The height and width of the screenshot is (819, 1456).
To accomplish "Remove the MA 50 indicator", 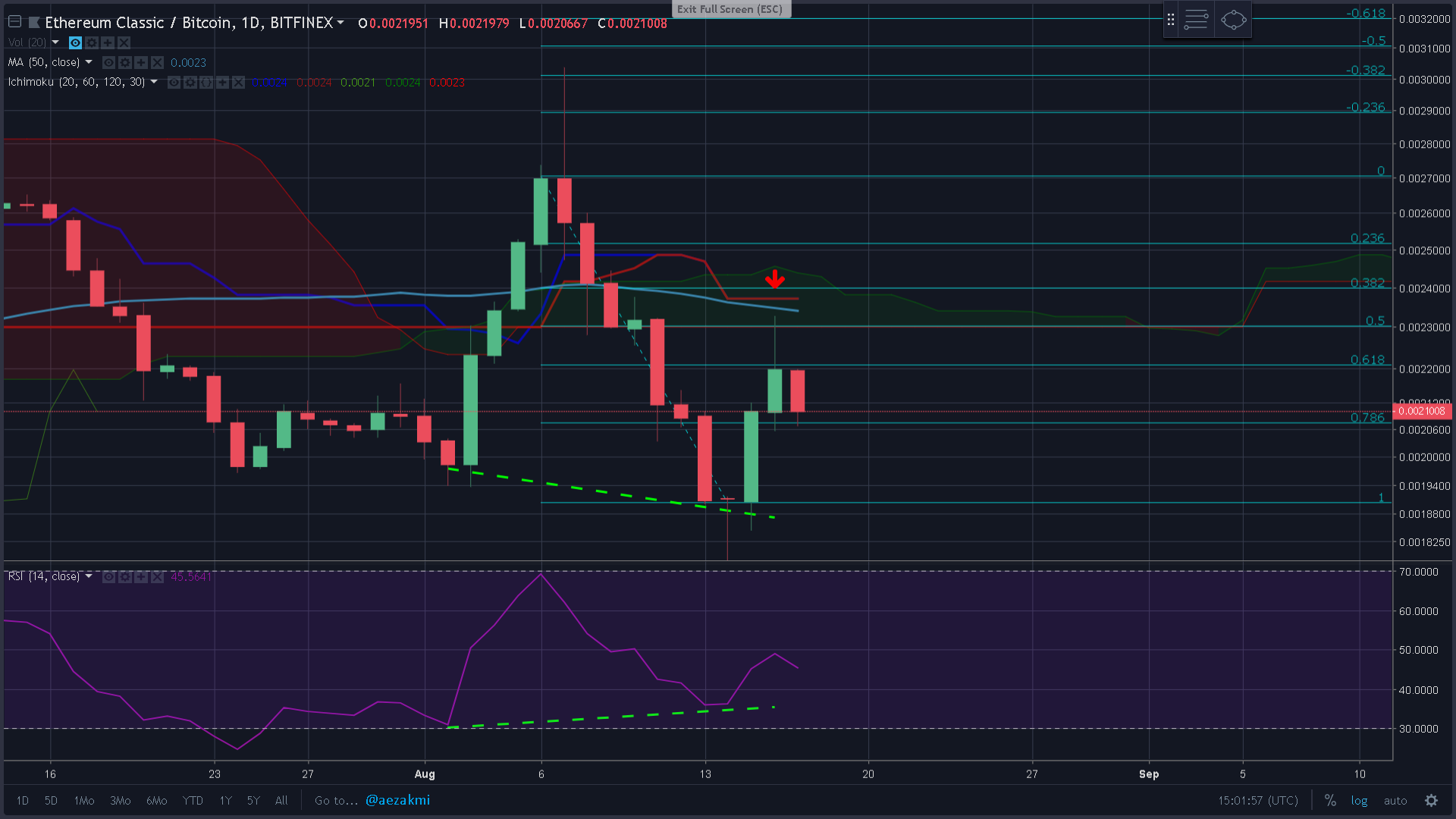I will pyautogui.click(x=157, y=62).
